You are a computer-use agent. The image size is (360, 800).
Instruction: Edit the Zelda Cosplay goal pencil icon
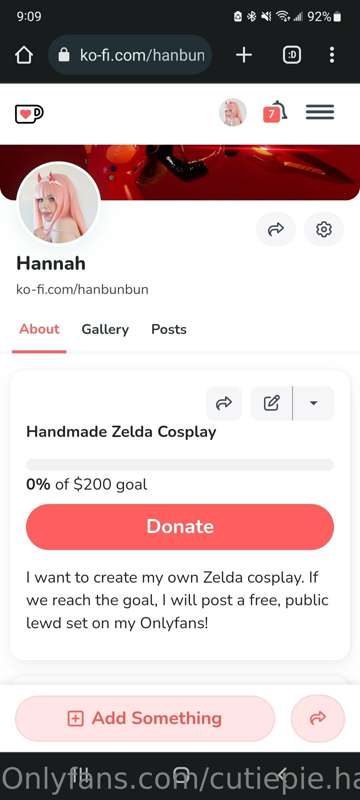coord(272,404)
